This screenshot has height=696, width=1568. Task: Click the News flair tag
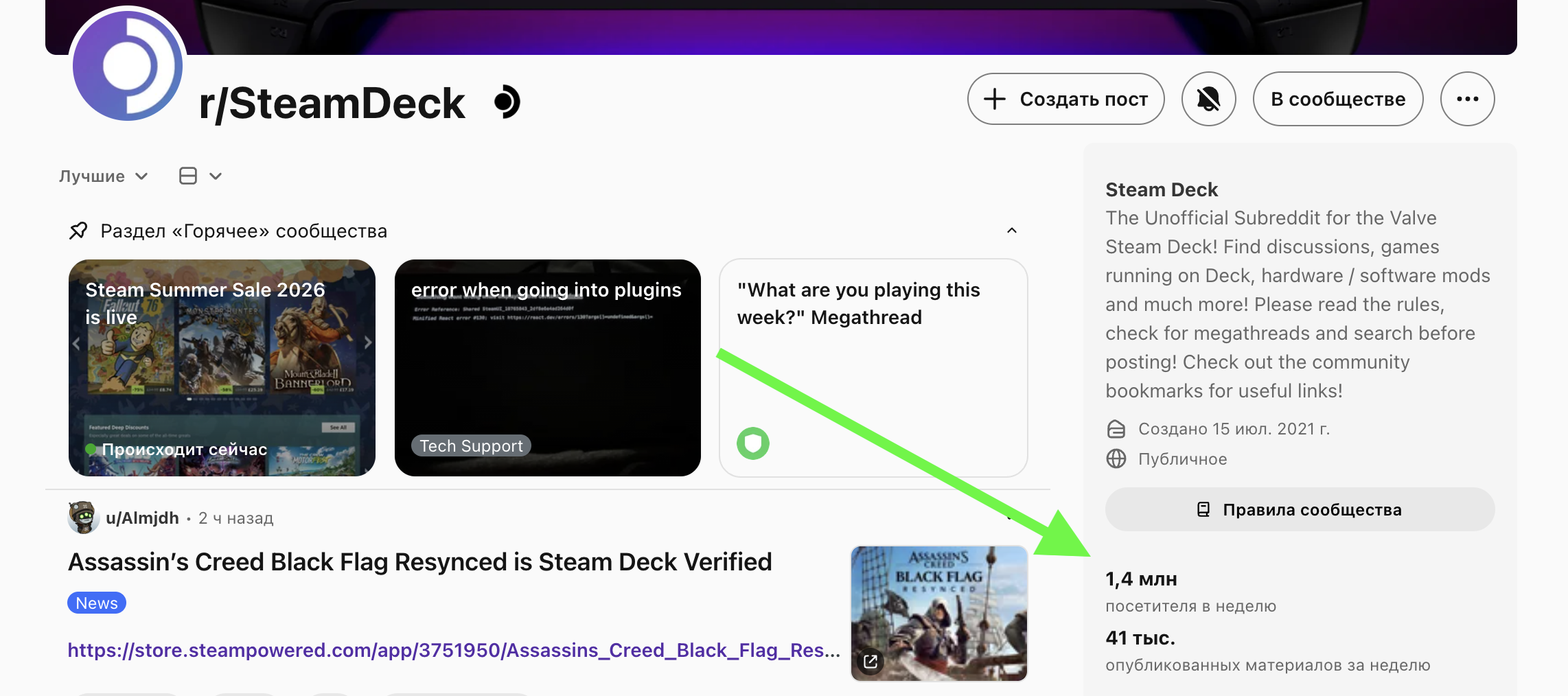coord(97,603)
